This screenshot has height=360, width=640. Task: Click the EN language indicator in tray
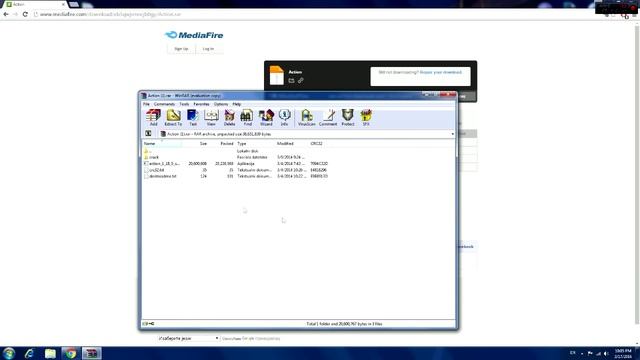(573, 353)
